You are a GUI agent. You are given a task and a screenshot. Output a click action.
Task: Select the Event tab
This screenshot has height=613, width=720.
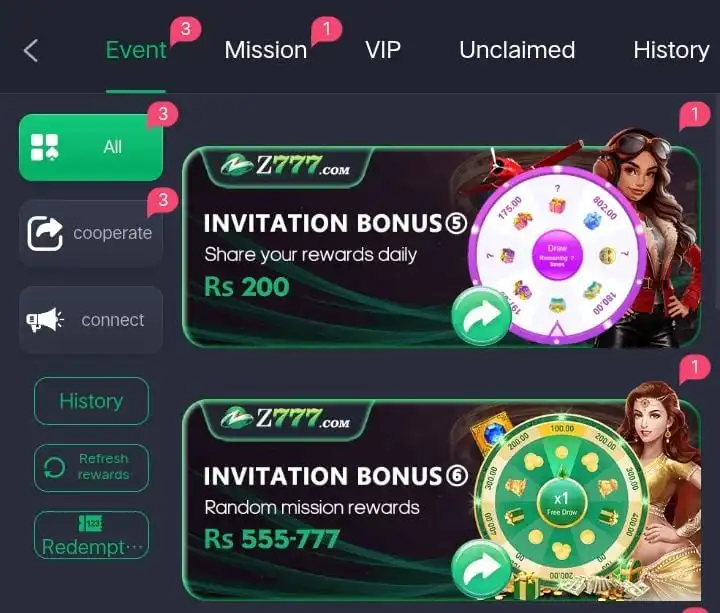click(x=136, y=50)
